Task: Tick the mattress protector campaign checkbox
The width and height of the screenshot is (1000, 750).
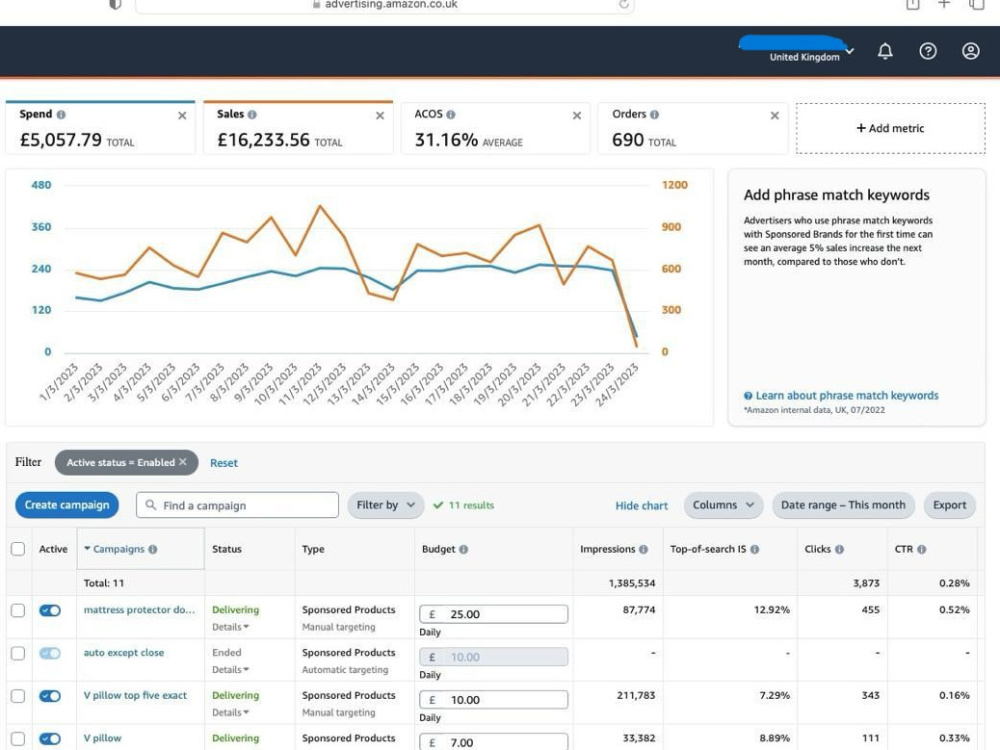Action: click(x=18, y=610)
